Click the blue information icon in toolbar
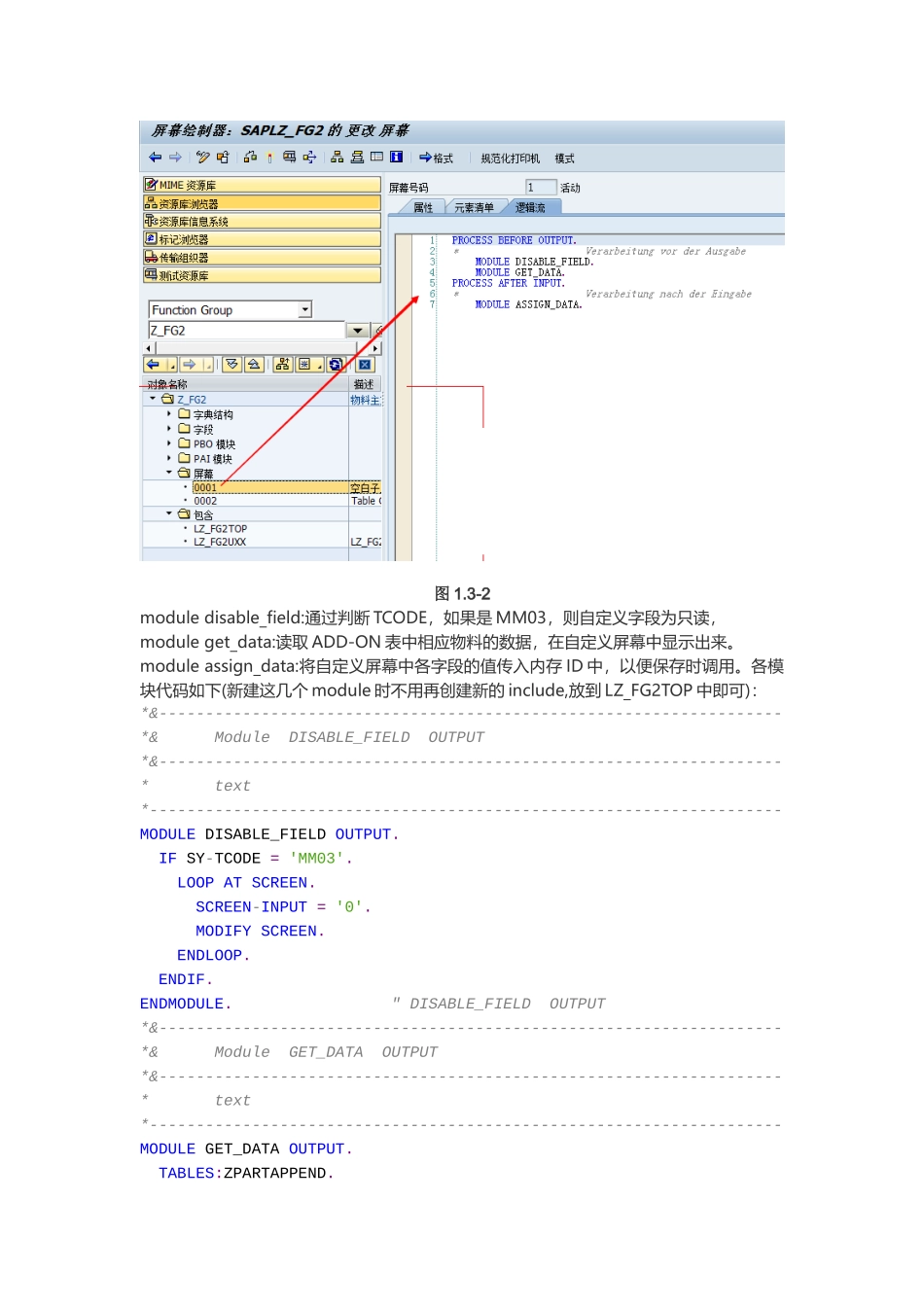 396,158
